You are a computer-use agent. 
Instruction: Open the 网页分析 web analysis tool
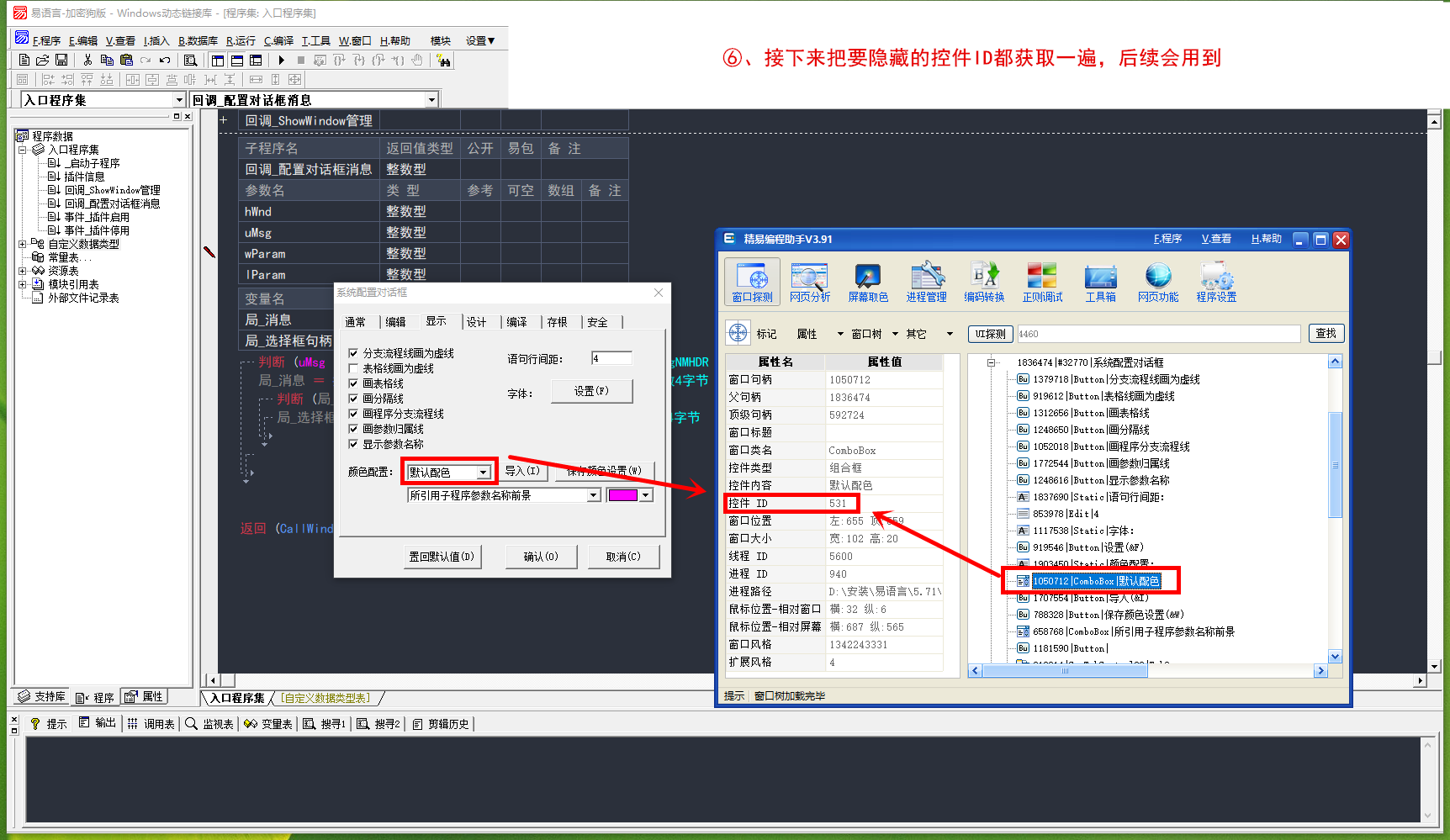tap(809, 282)
